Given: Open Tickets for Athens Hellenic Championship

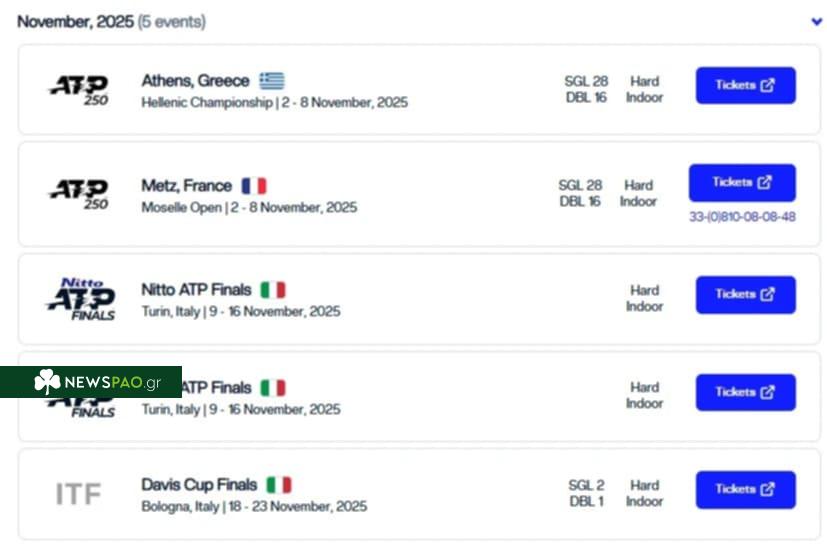Looking at the screenshot, I should [x=745, y=86].
